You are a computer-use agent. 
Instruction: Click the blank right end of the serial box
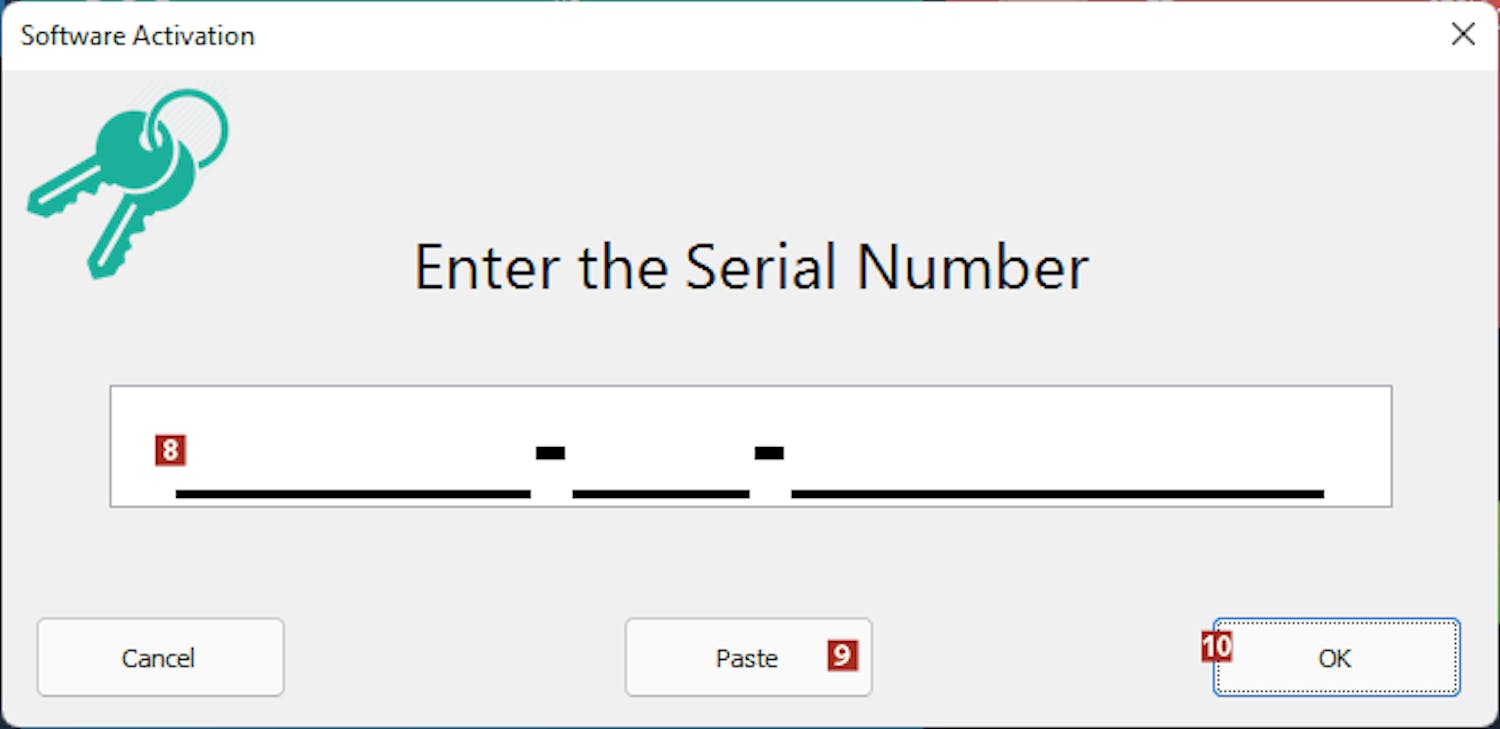(1360, 446)
